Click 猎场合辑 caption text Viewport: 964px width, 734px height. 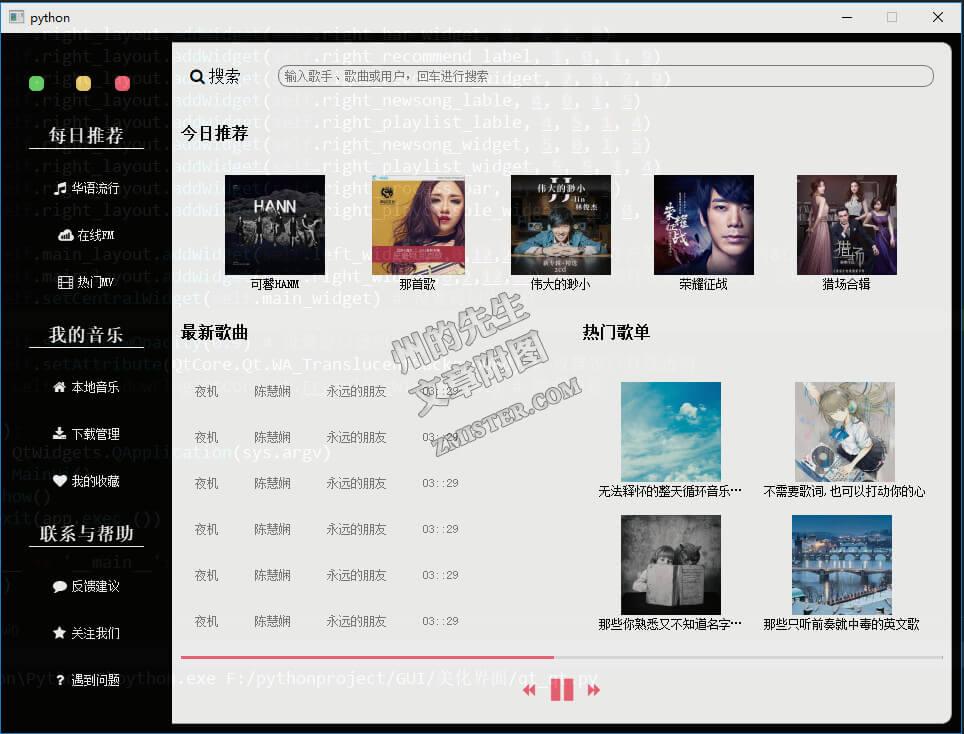tap(847, 284)
